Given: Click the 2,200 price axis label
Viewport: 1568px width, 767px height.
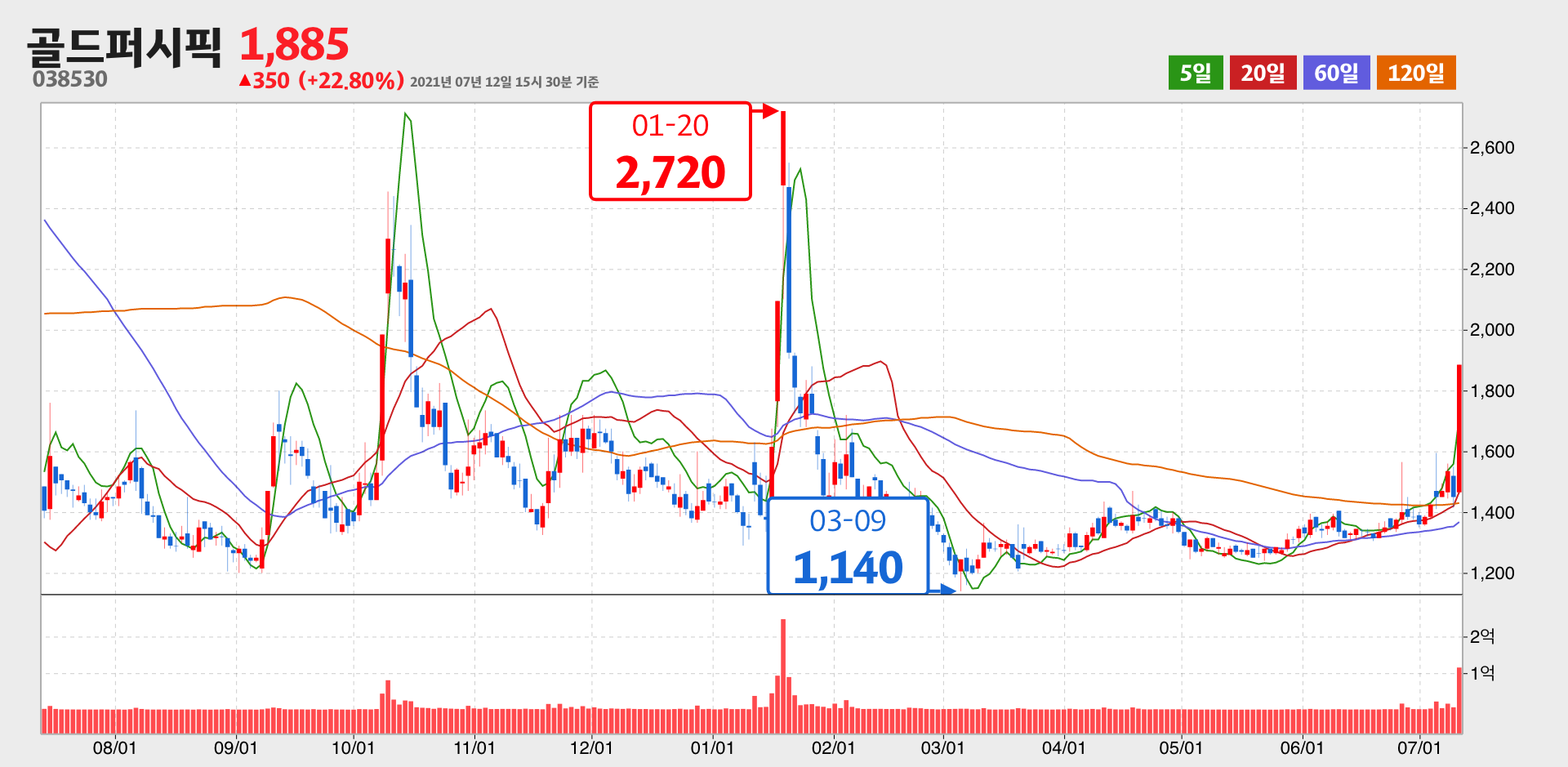Looking at the screenshot, I should click(1492, 270).
